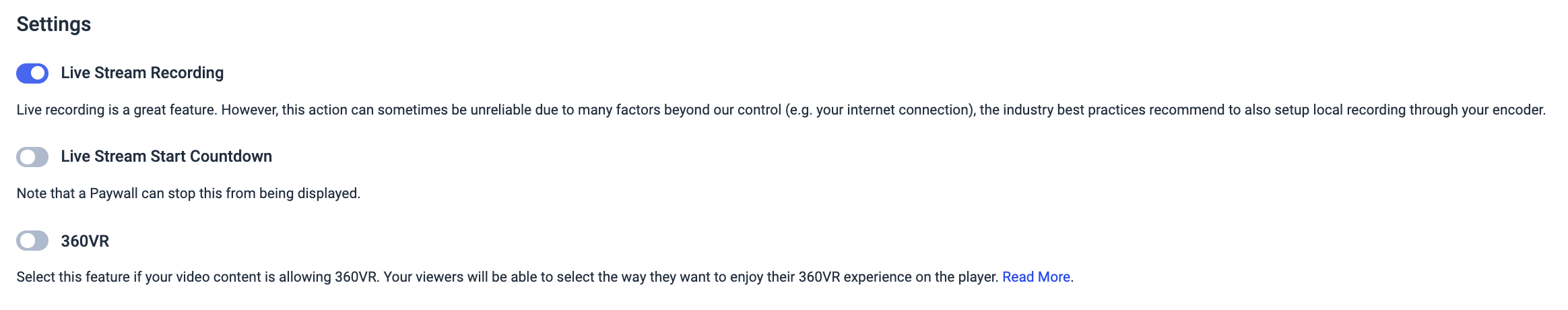Click the Live Stream Recording label
The height and width of the screenshot is (310, 1568).
coord(142,73)
